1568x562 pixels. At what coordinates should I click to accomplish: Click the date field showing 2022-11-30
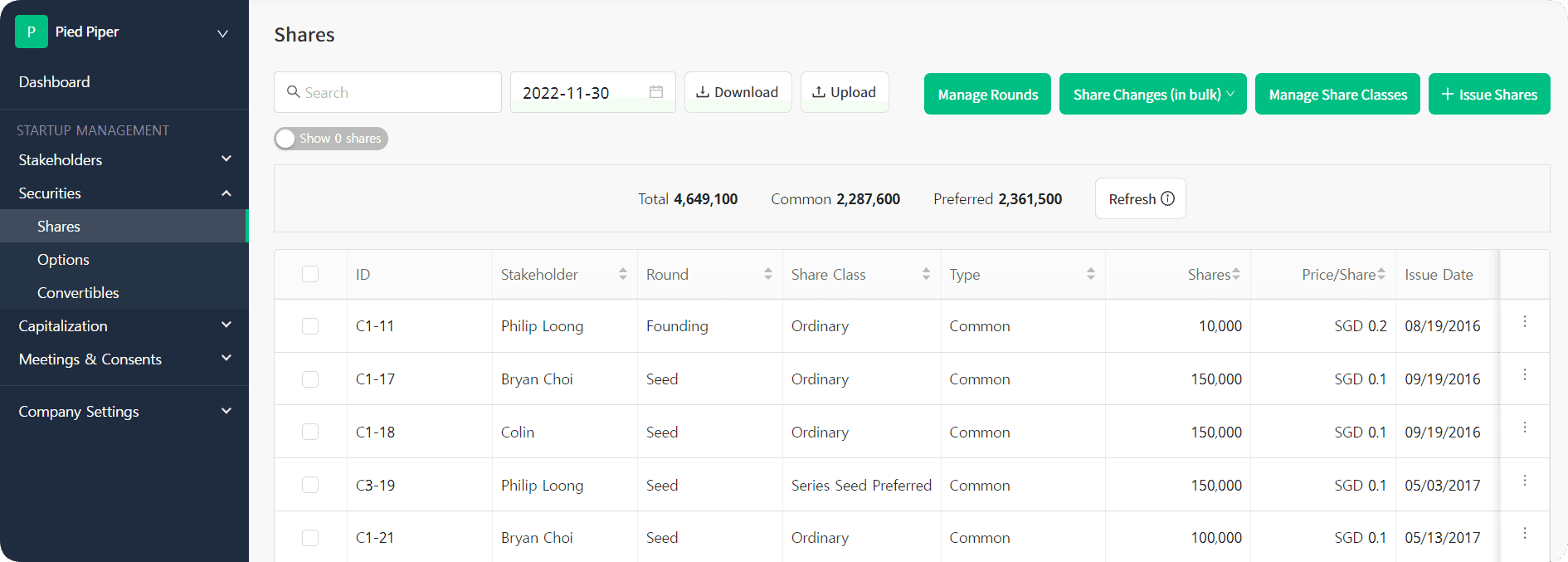click(x=592, y=92)
